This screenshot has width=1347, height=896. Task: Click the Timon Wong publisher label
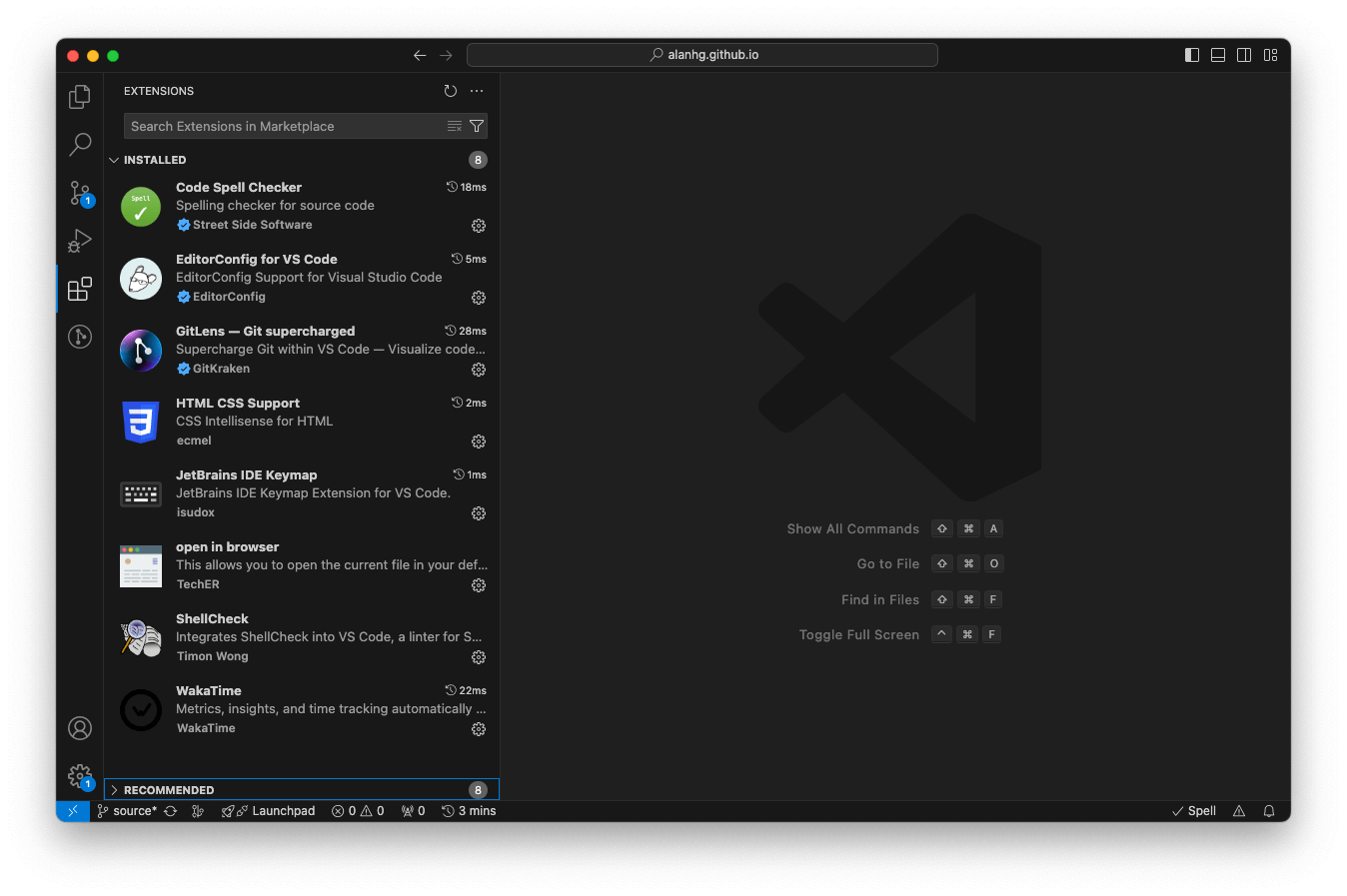pos(212,656)
